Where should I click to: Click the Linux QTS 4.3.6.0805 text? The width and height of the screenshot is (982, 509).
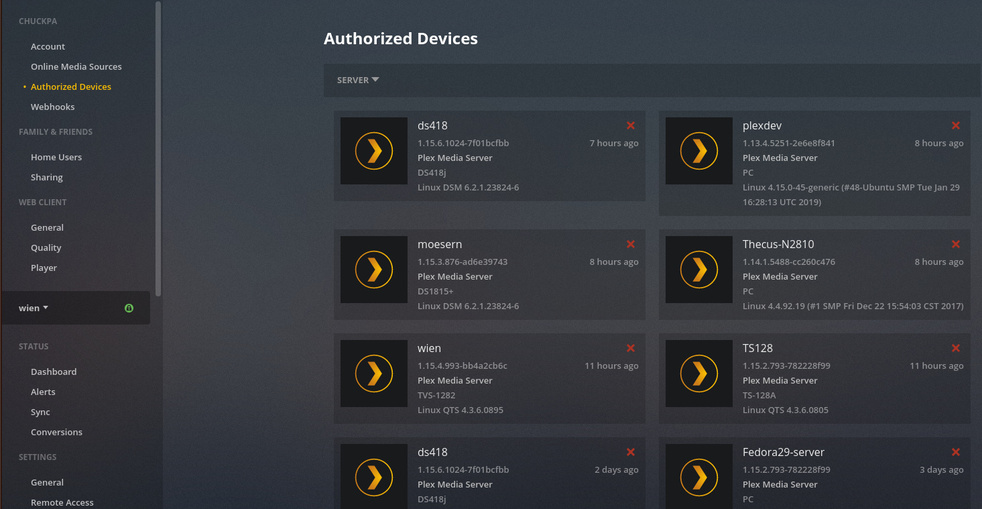point(785,410)
